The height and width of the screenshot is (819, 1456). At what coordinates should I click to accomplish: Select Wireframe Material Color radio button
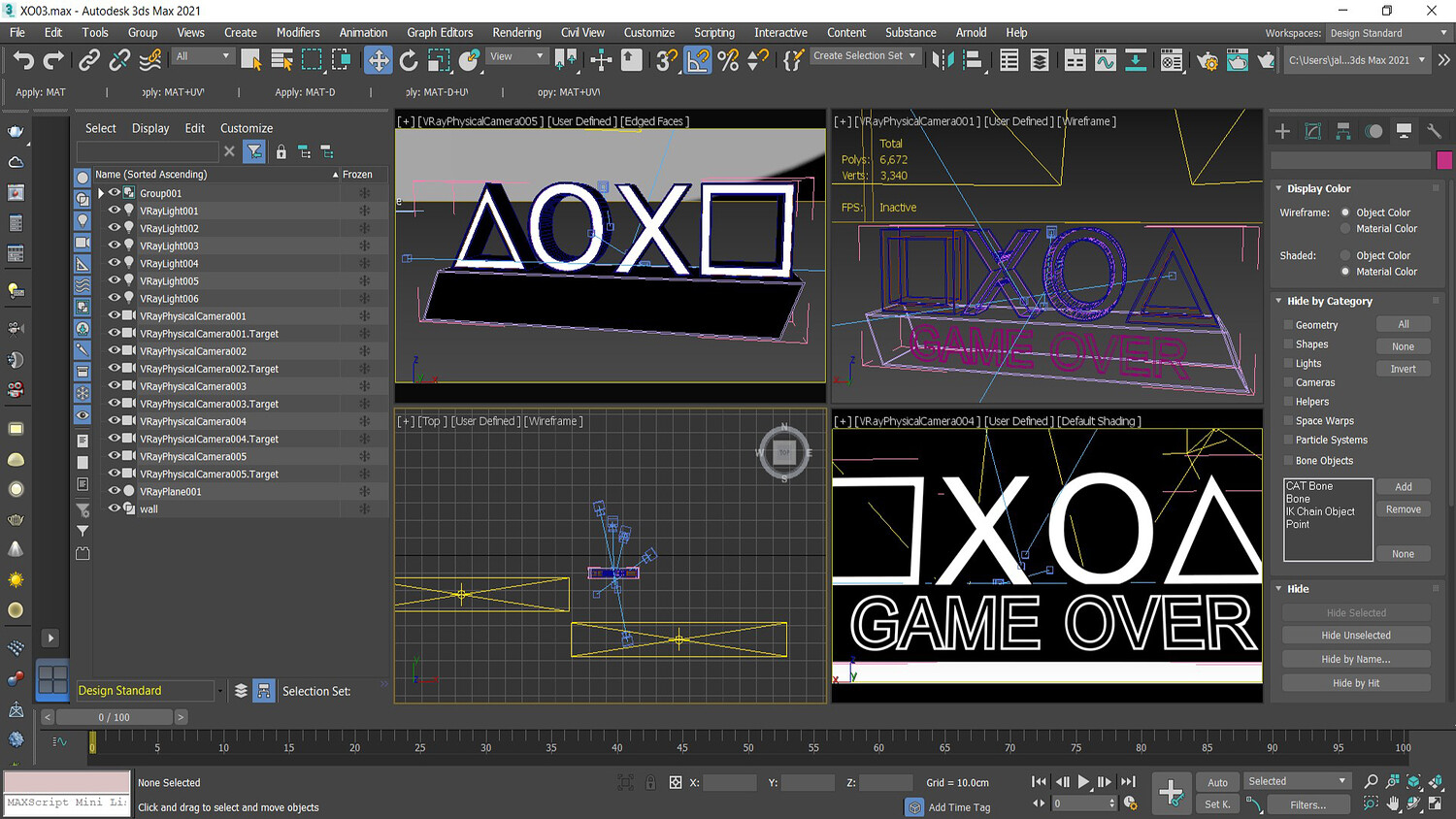1345,229
